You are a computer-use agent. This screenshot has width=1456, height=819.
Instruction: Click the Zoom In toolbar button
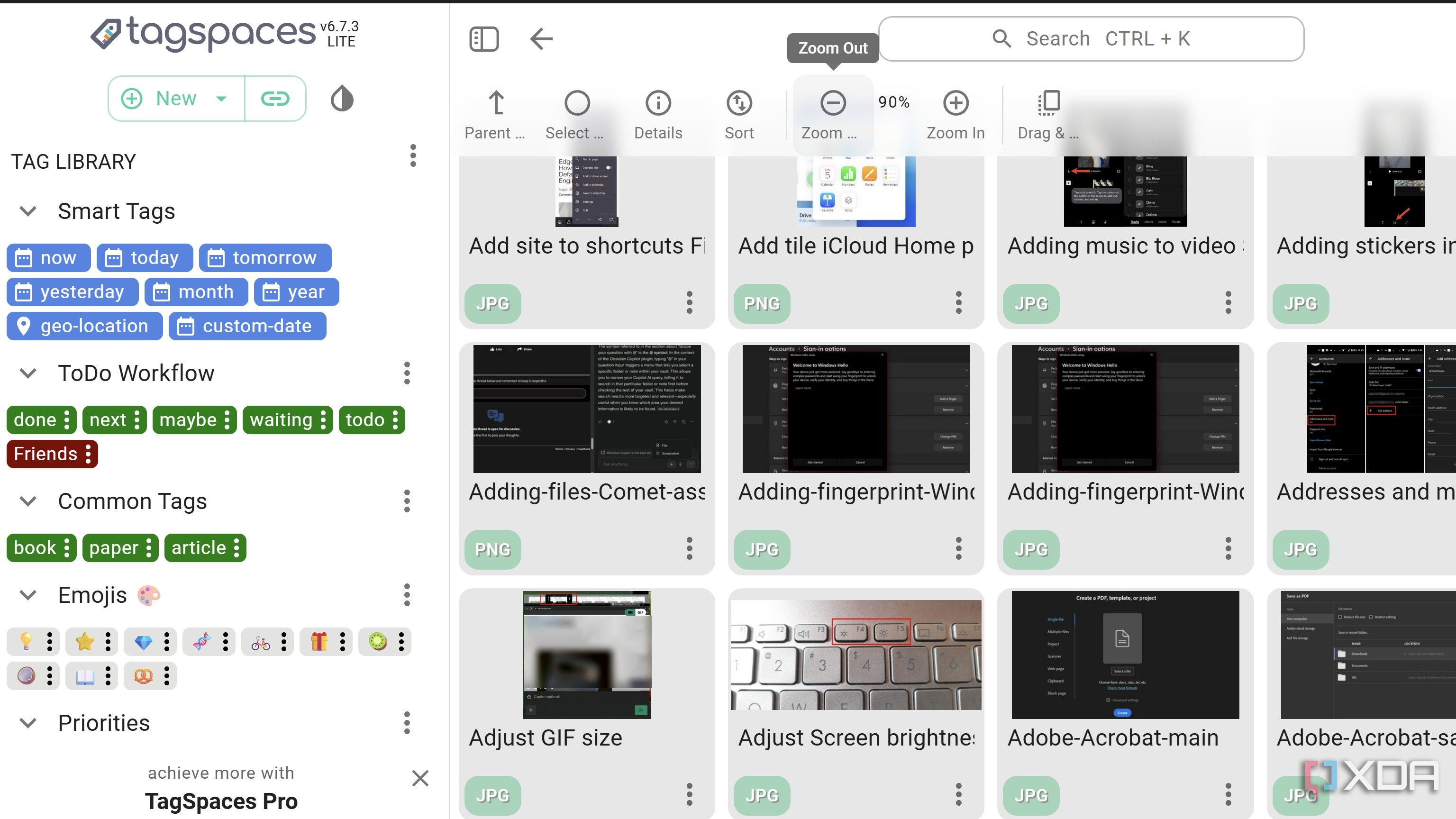955,115
